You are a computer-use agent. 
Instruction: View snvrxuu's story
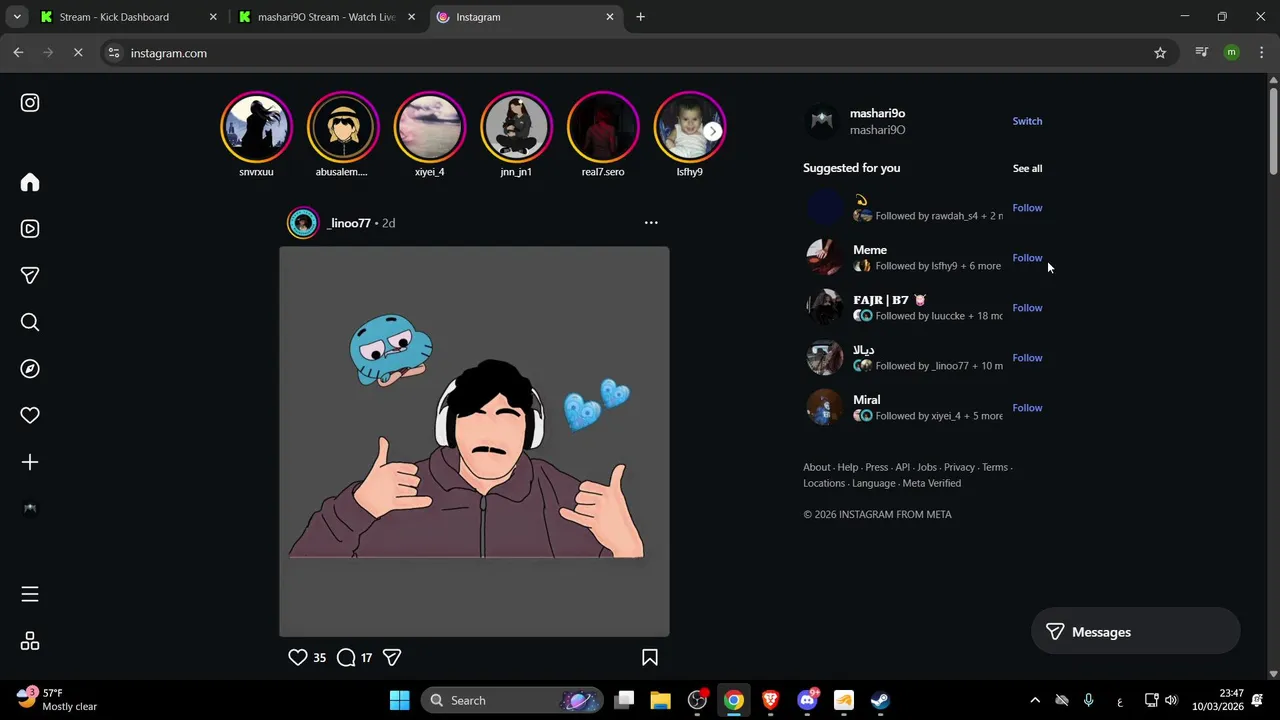pyautogui.click(x=256, y=128)
